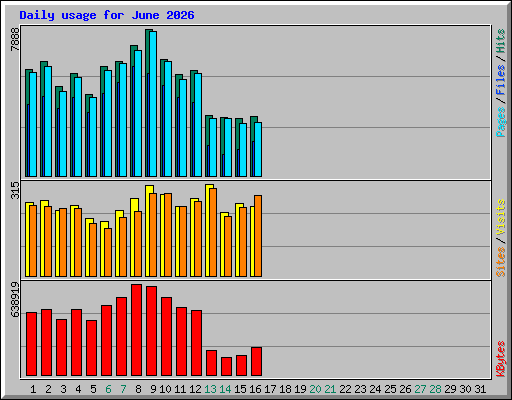Select the yellow visits bar for day 13

tap(208, 230)
